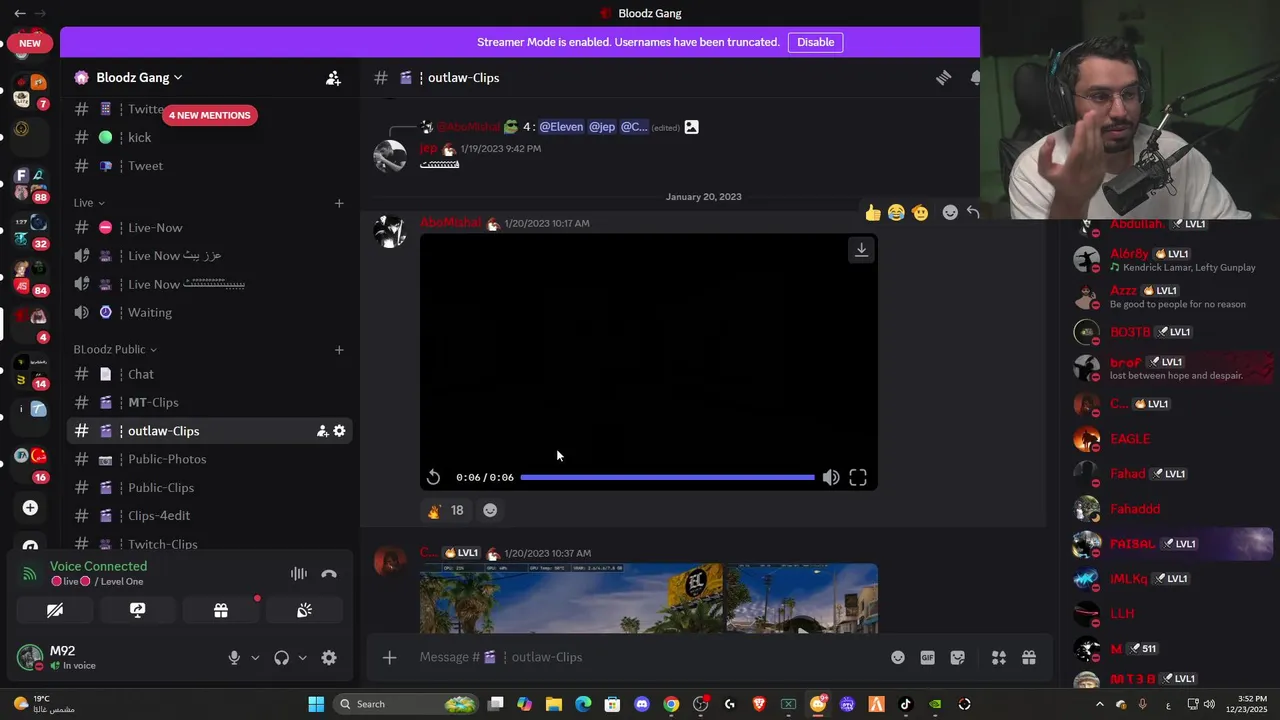Attach a file with the plus button
Screen dimensions: 1280x720
pos(389,657)
